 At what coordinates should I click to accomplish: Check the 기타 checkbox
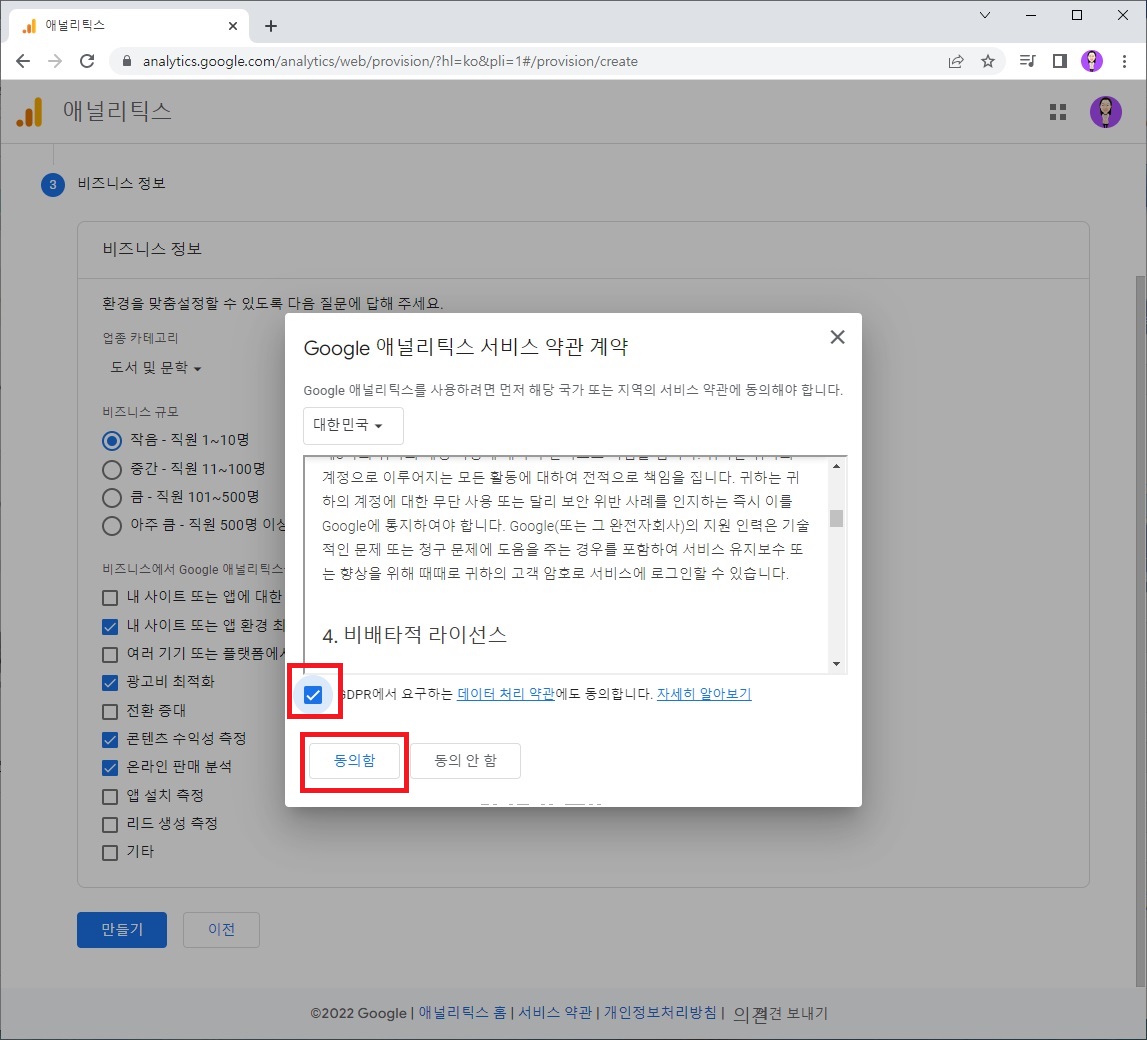coord(110,853)
